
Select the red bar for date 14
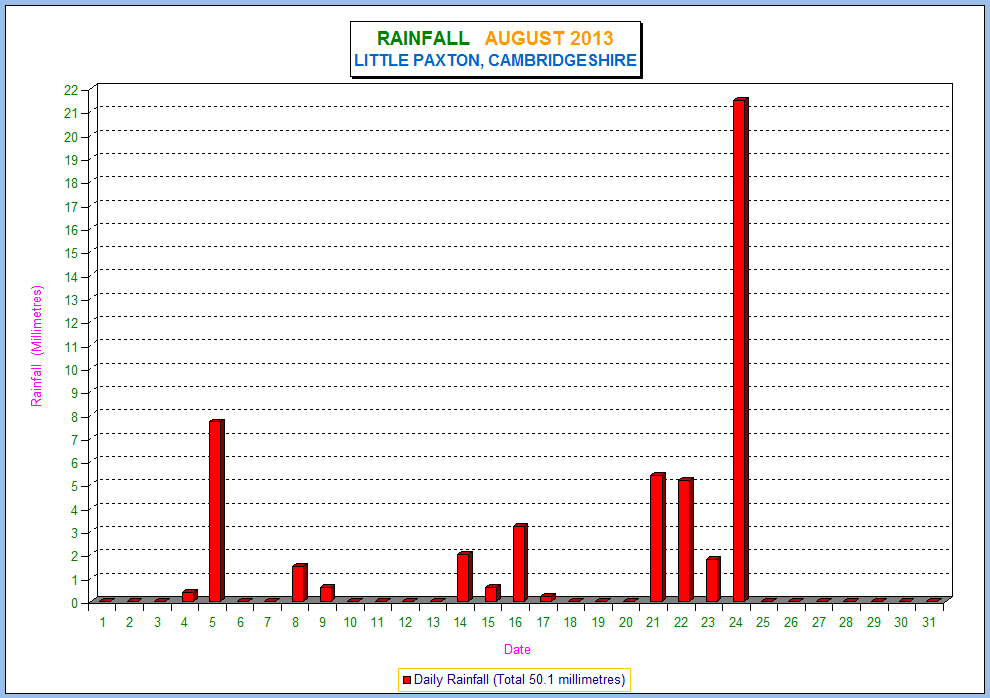coord(465,577)
